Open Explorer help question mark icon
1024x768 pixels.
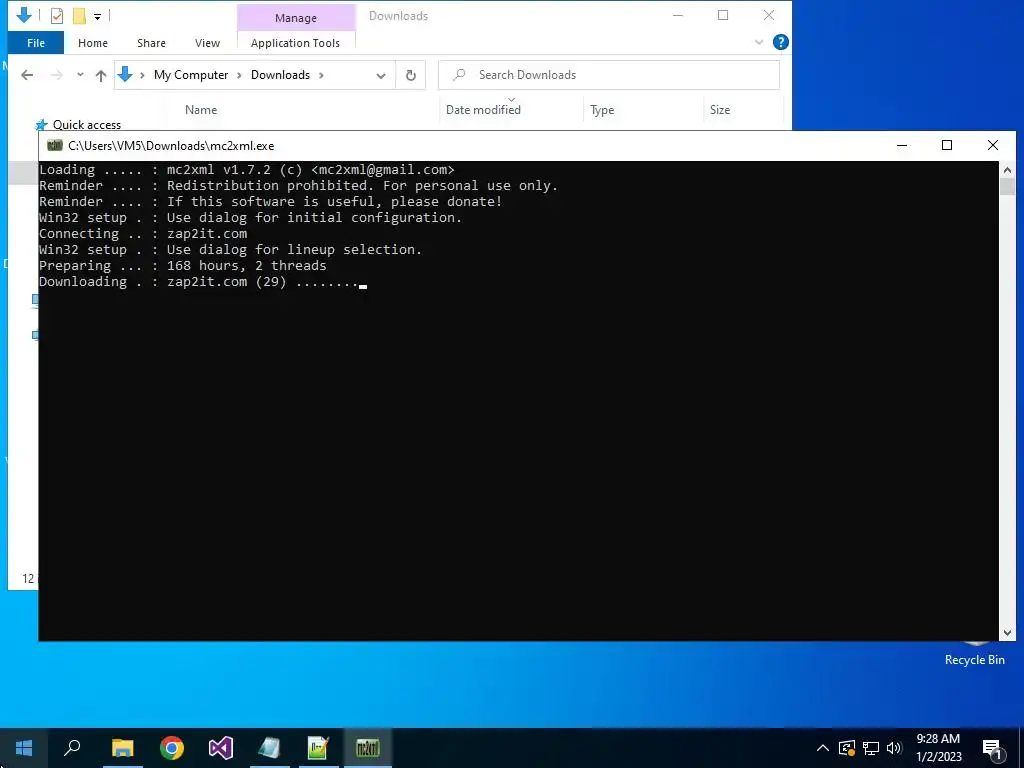click(x=780, y=42)
